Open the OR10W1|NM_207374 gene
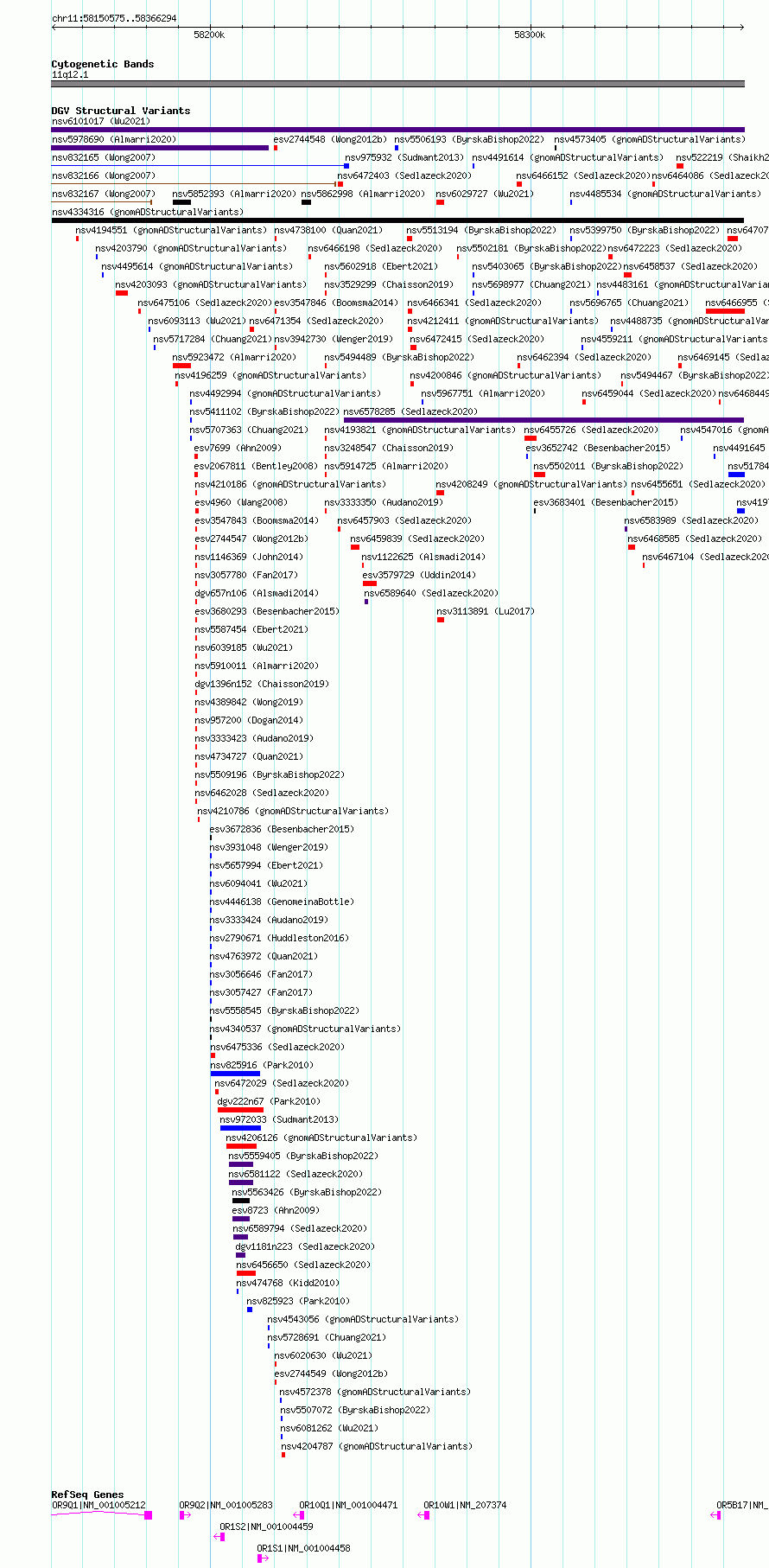The width and height of the screenshot is (769, 1568). (465, 1505)
